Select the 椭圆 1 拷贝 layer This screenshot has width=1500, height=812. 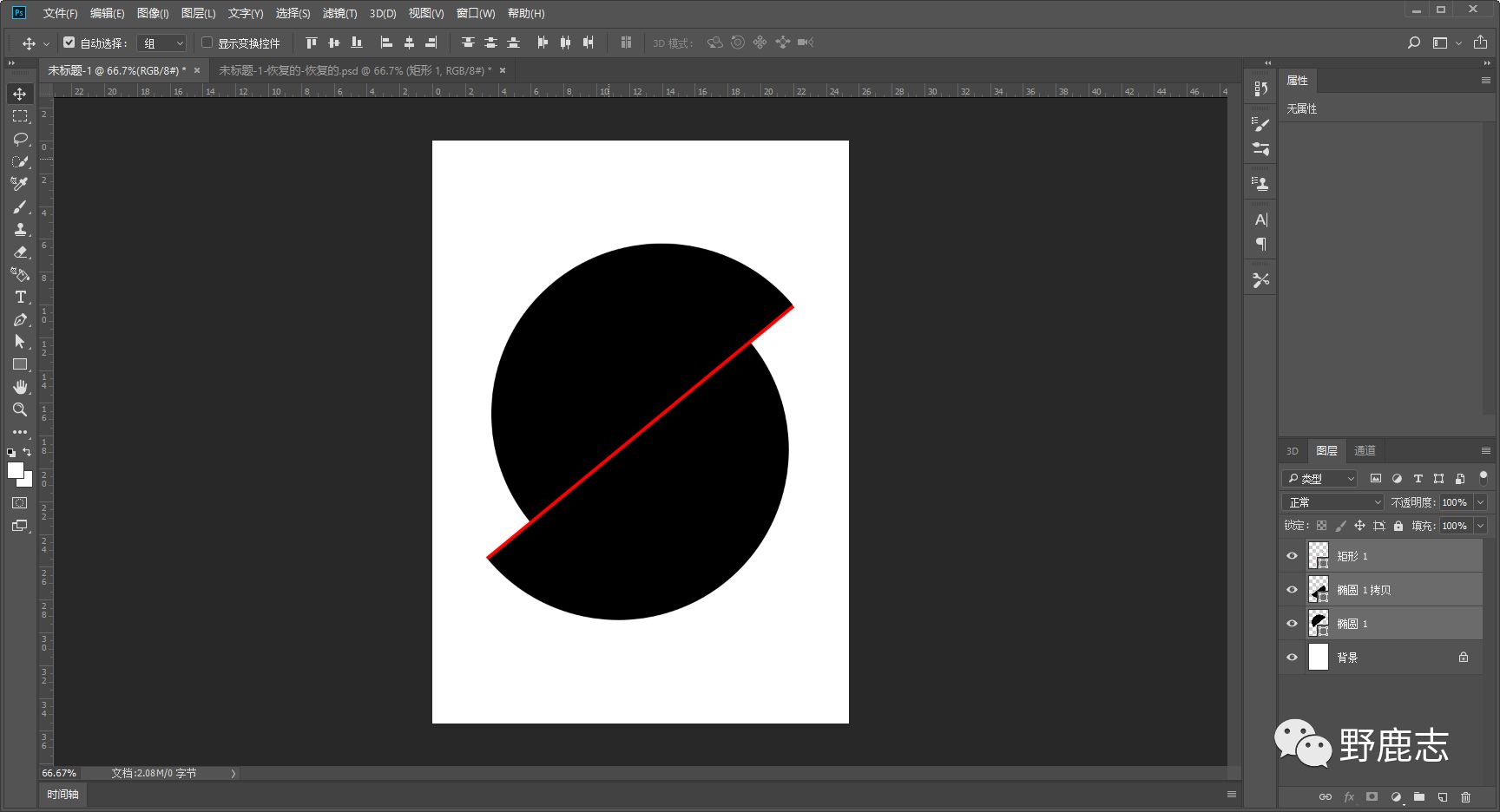point(1389,590)
